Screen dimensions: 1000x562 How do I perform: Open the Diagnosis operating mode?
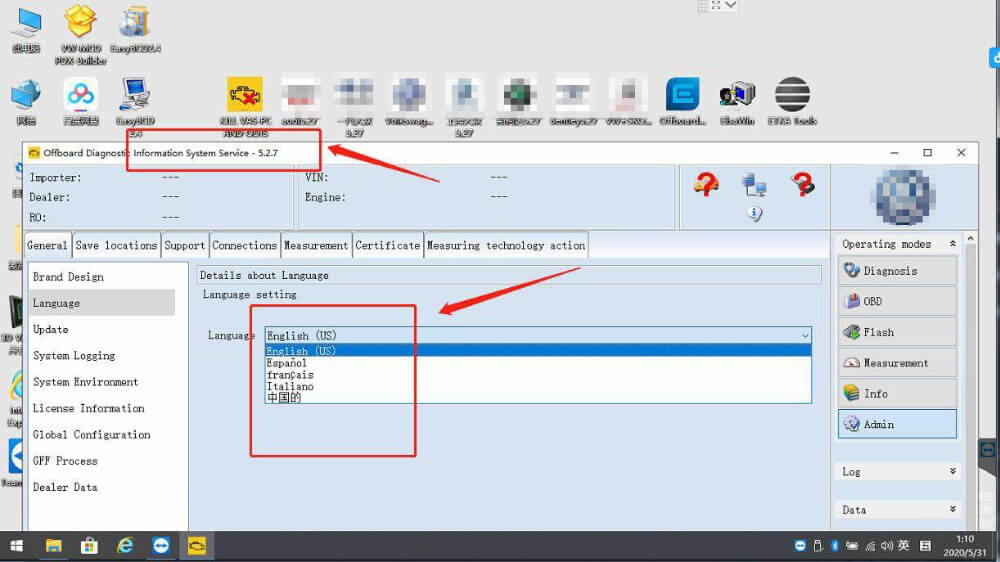(897, 270)
